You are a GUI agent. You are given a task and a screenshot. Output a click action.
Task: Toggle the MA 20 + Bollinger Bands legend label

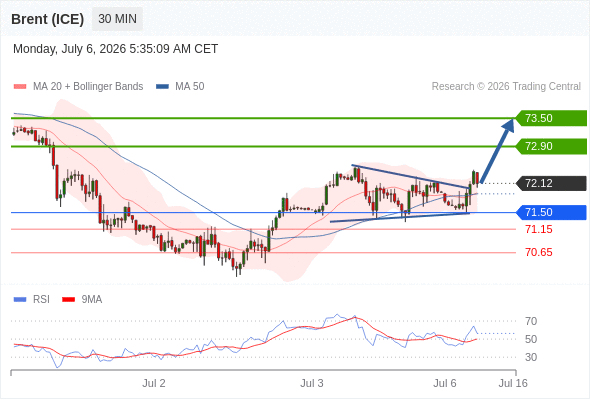[88, 87]
